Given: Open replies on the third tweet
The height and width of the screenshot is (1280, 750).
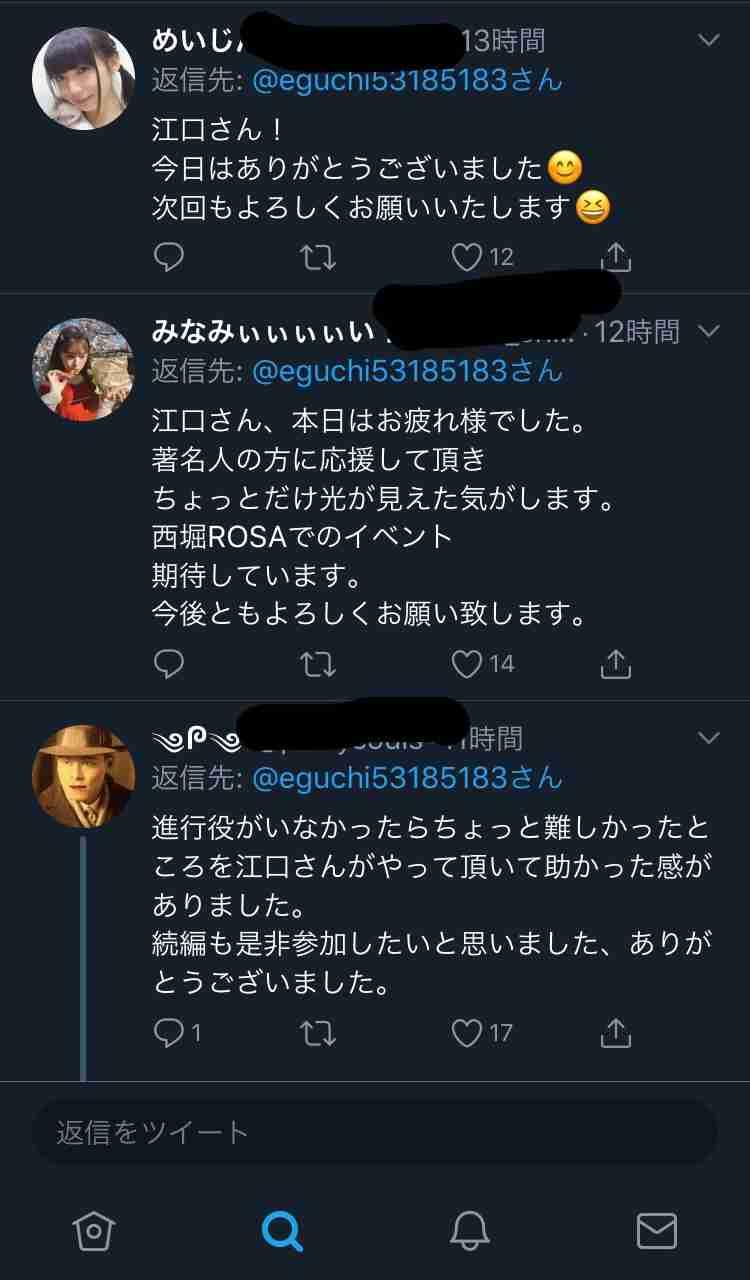Looking at the screenshot, I should tap(169, 1032).
